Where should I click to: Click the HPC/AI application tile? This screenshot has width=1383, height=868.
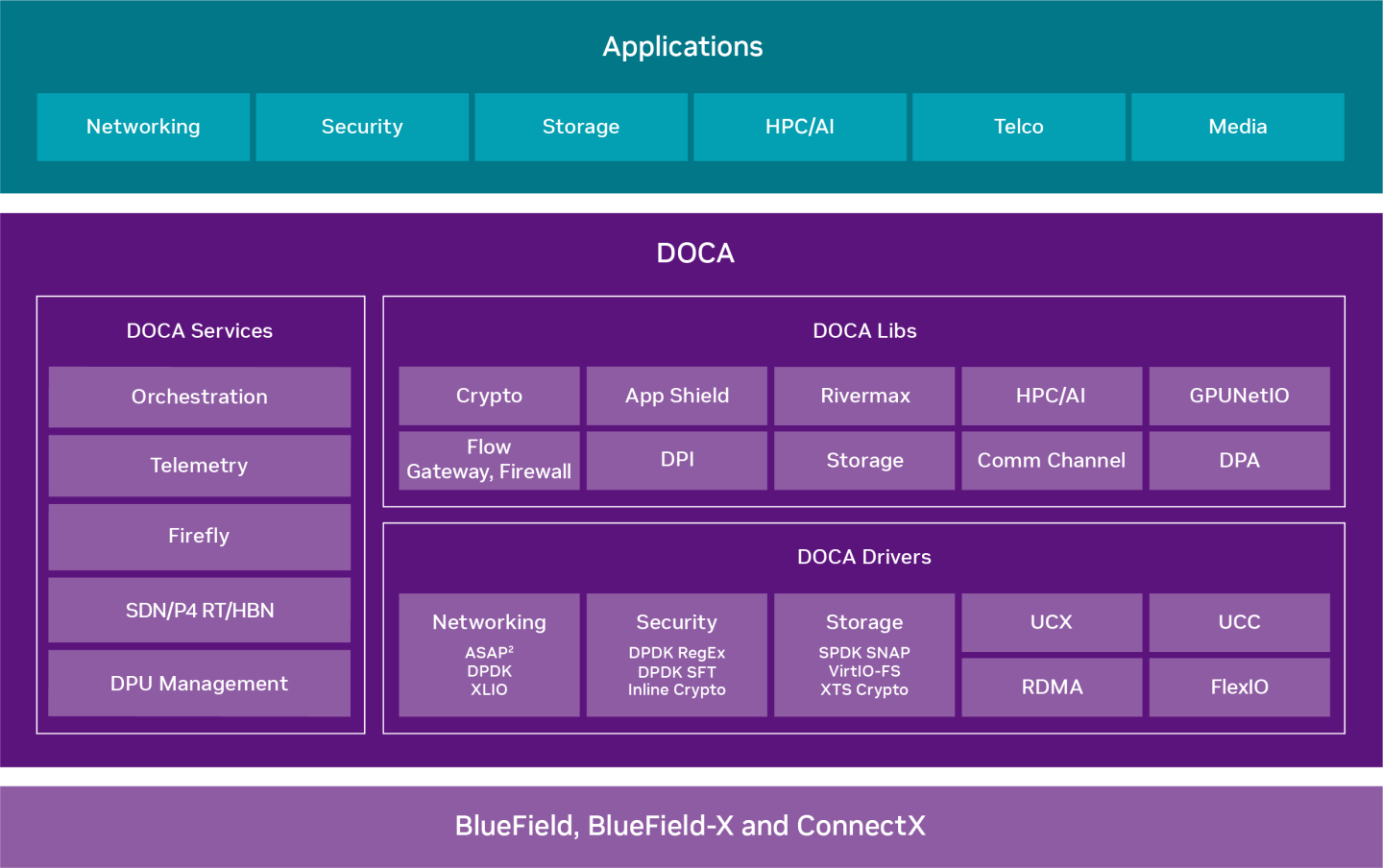pyautogui.click(x=799, y=127)
